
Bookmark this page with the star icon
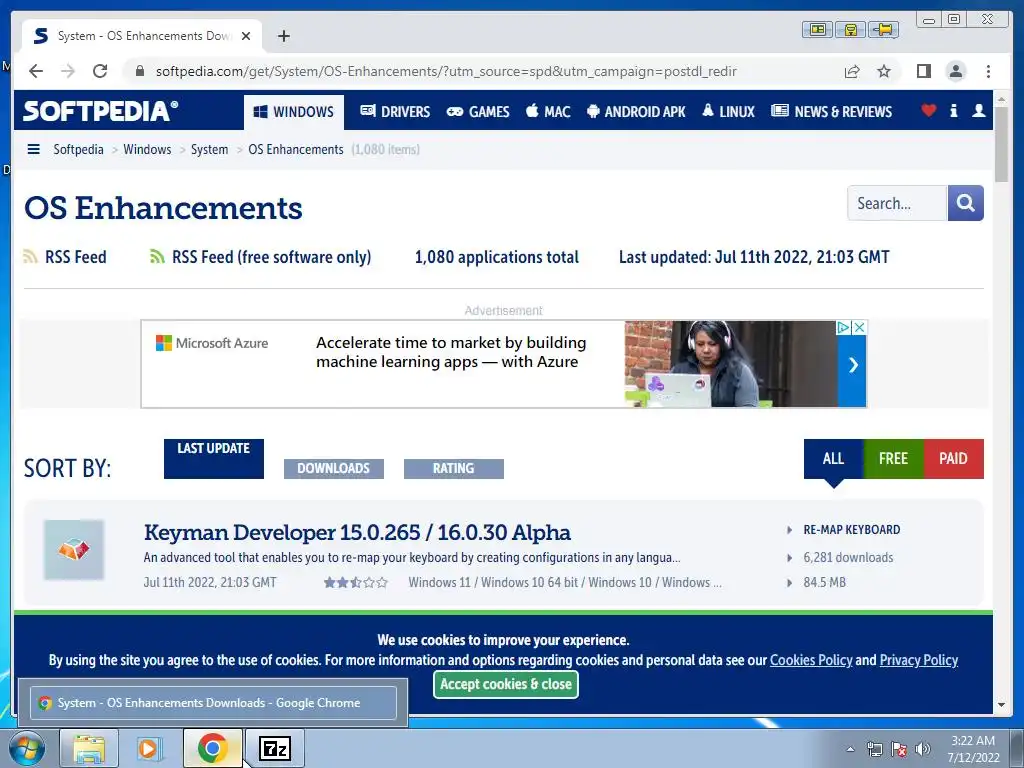coord(884,71)
